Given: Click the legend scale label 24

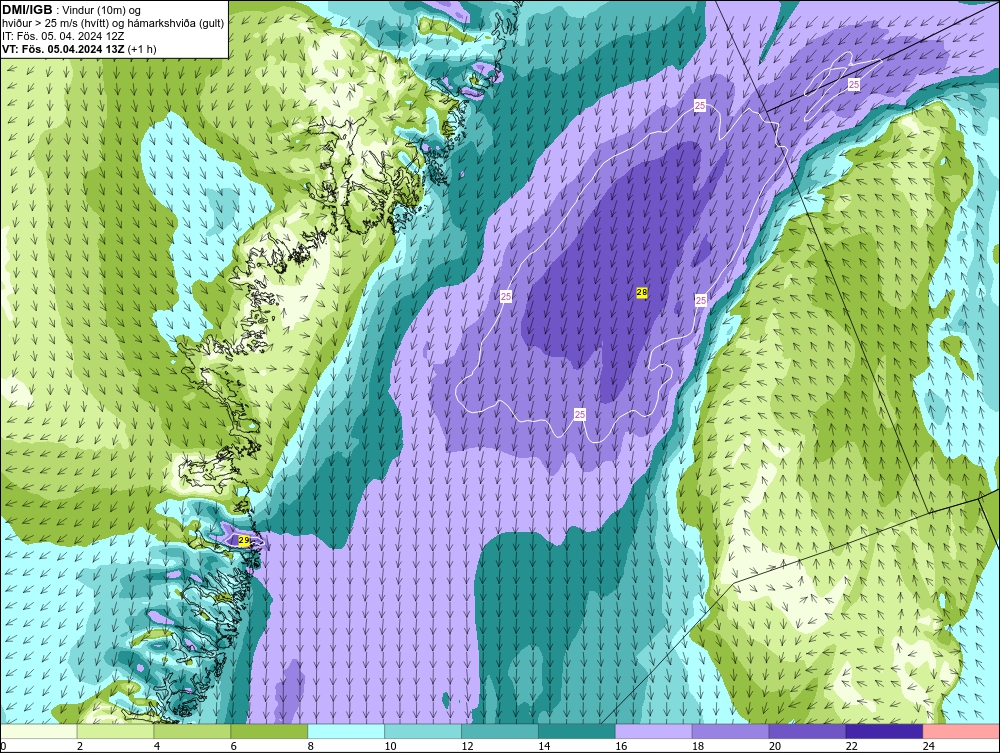Looking at the screenshot, I should point(929,746).
